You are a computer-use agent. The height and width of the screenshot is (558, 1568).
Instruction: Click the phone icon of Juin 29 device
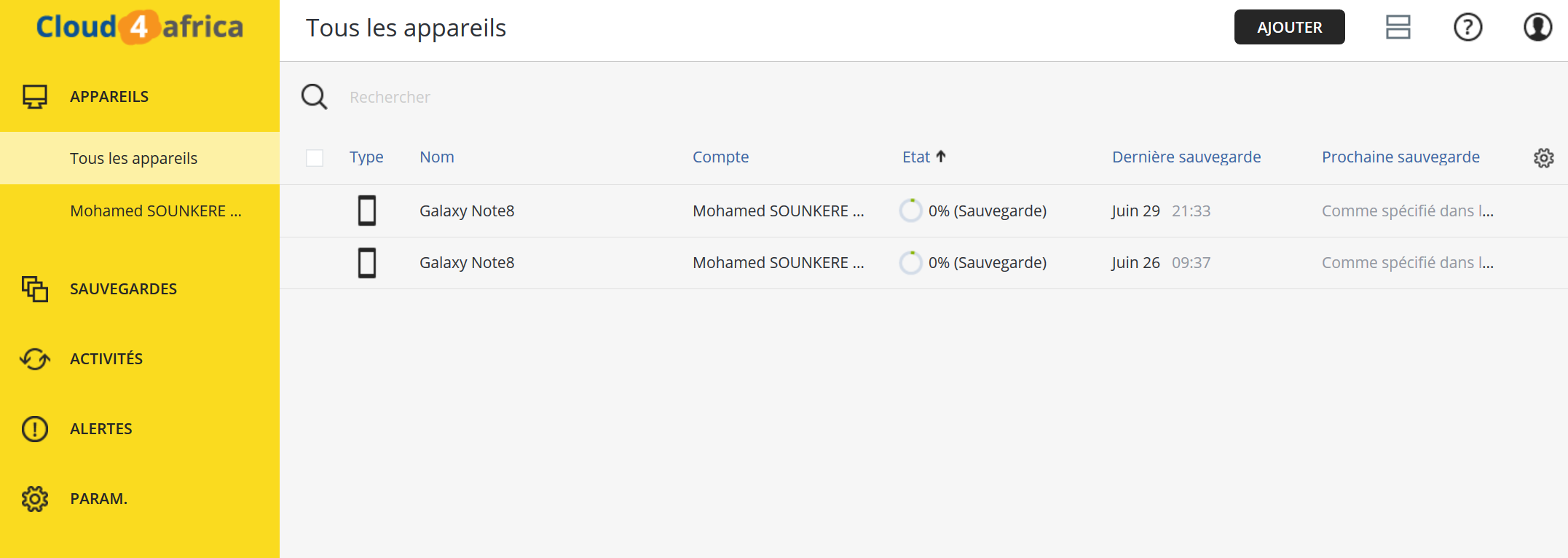[x=367, y=211]
